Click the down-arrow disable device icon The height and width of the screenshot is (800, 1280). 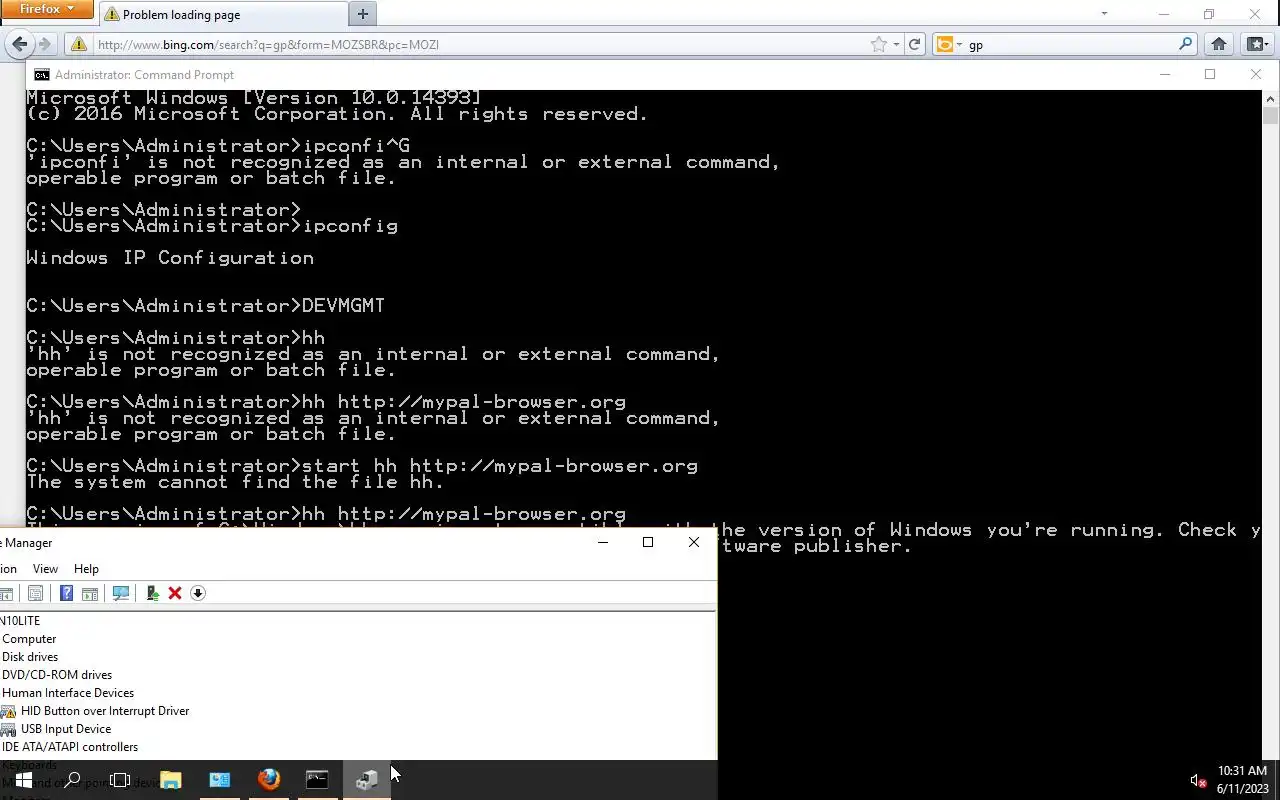tap(198, 593)
